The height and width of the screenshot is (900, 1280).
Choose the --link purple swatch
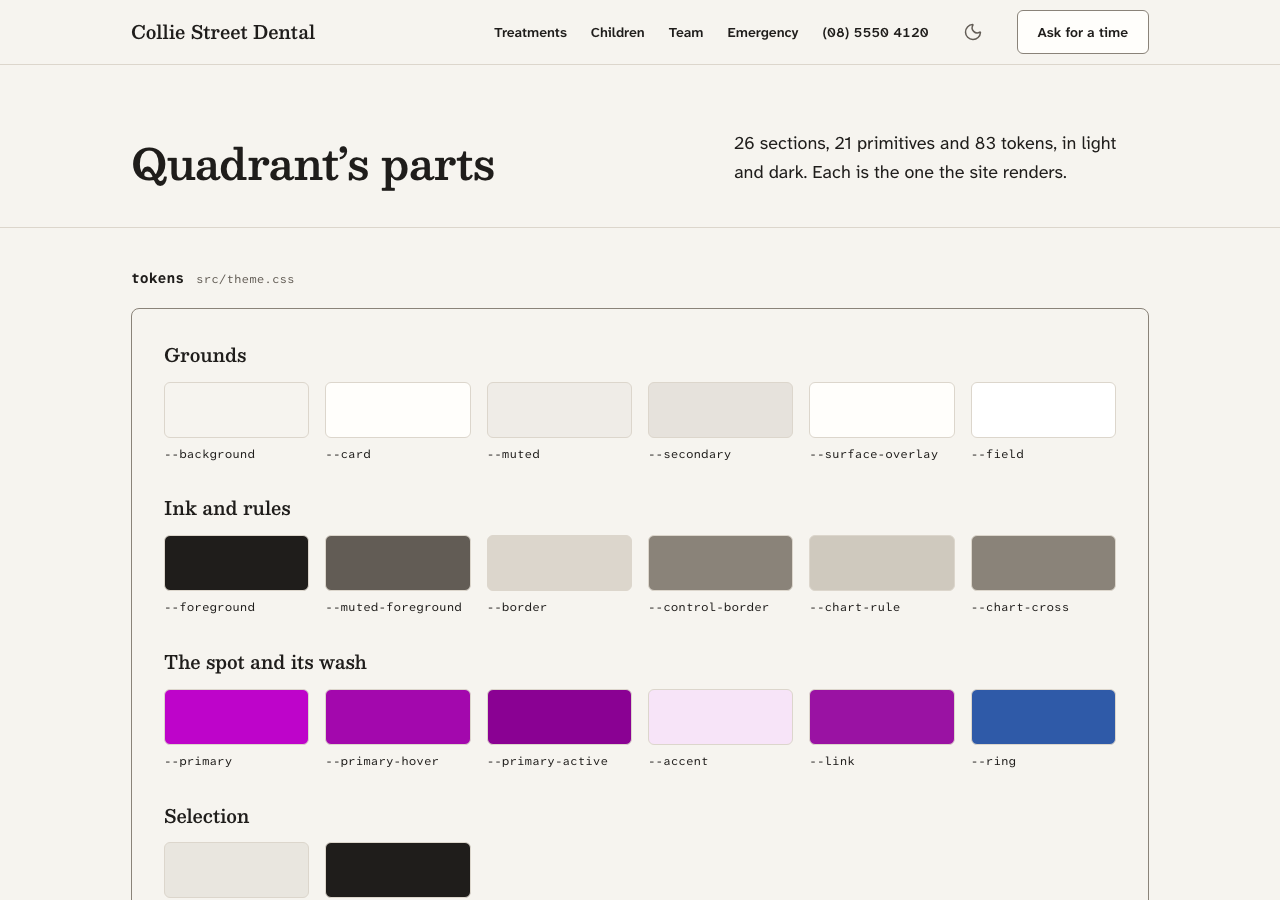tap(882, 717)
